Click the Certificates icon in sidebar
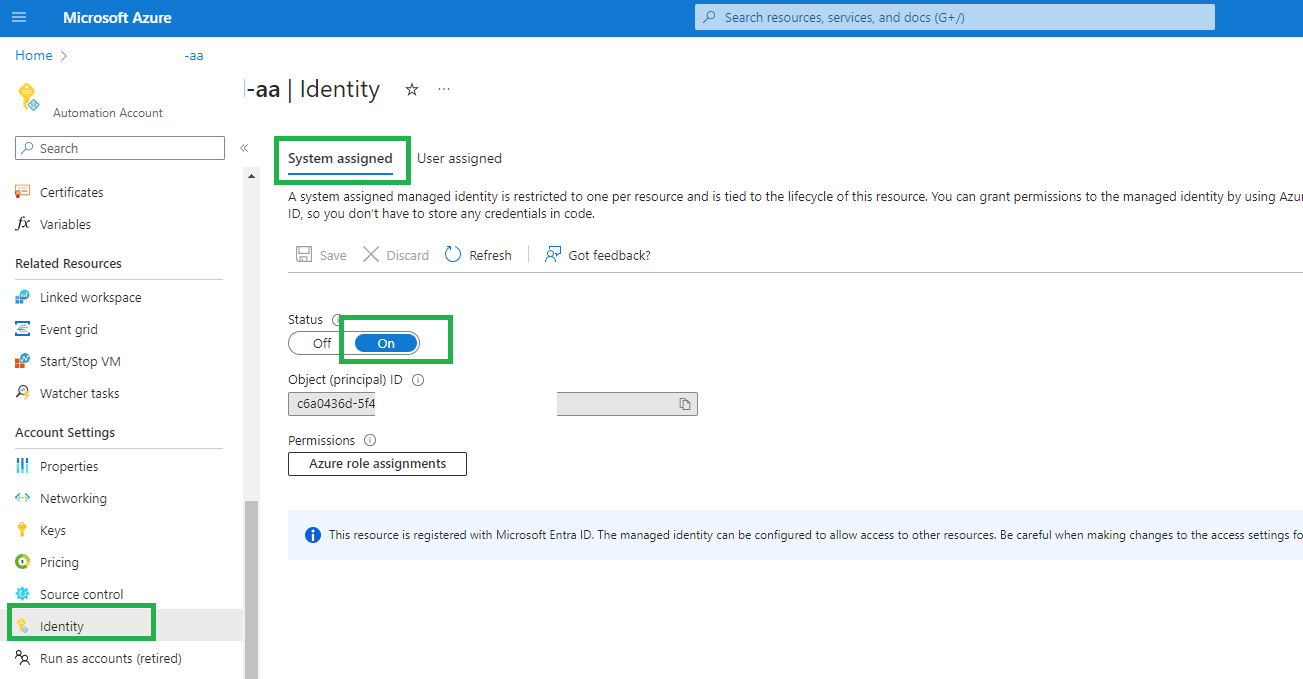This screenshot has height=679, width=1303. pos(23,192)
